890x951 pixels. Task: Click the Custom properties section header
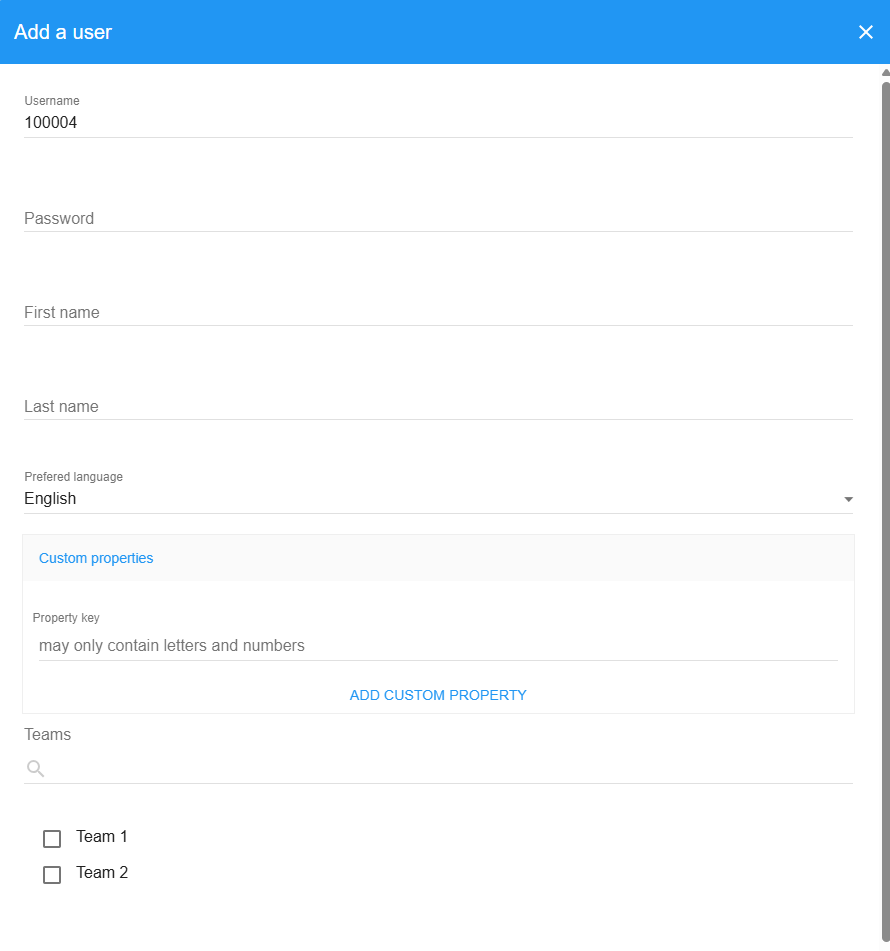click(96, 558)
